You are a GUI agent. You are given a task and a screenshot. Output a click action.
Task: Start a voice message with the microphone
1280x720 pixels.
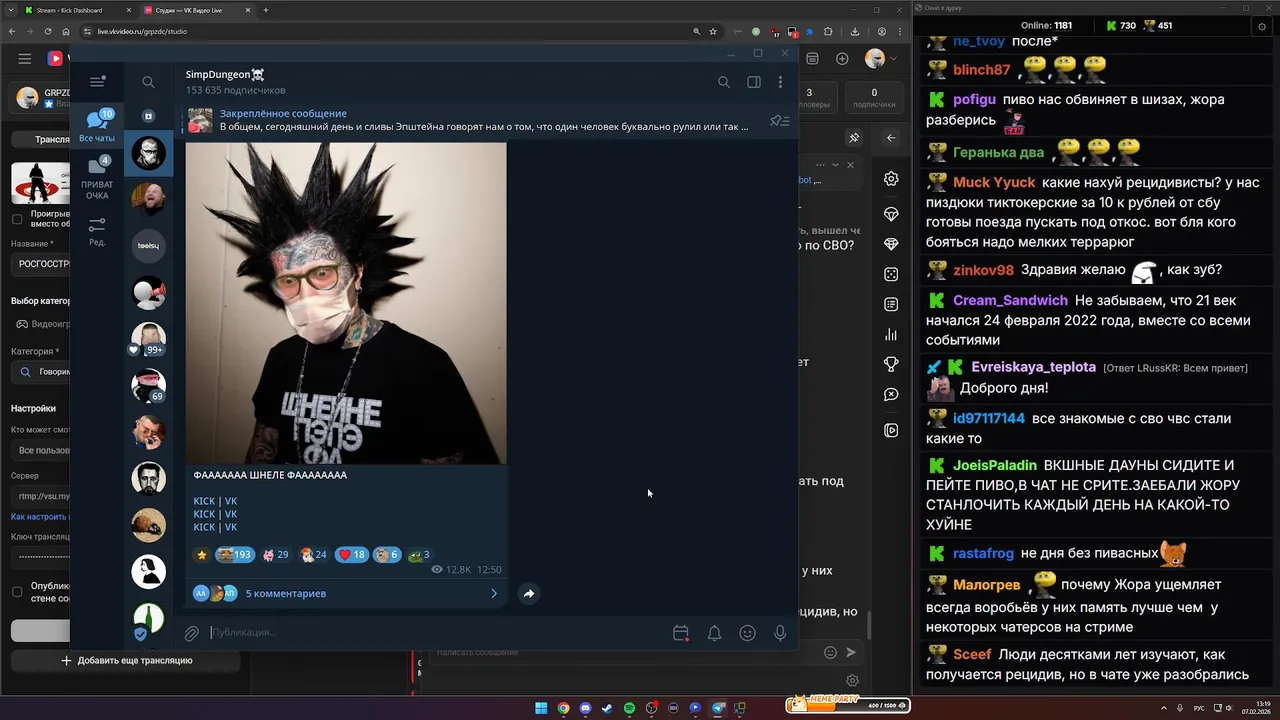coord(780,633)
